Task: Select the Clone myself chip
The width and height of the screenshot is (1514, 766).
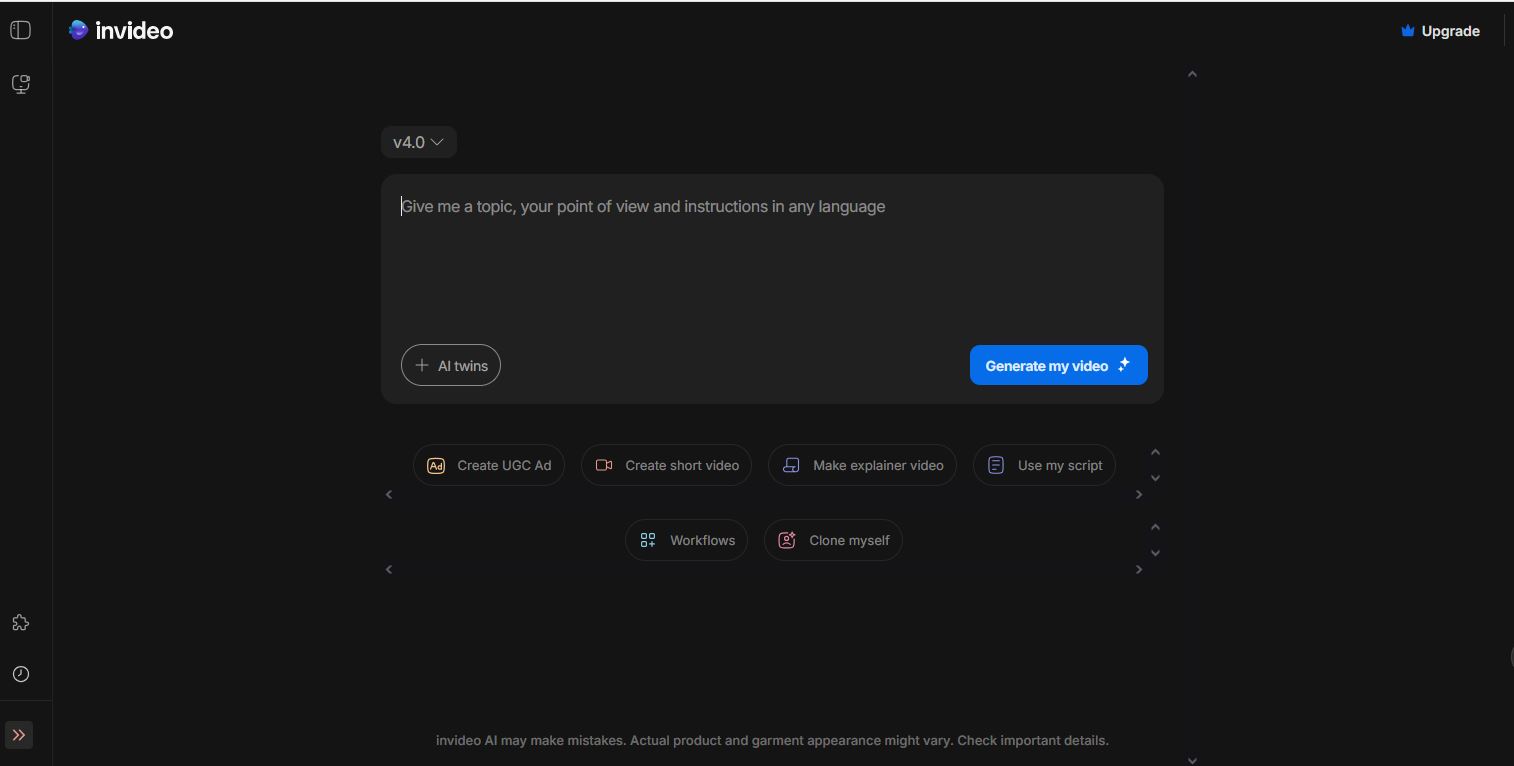Action: 833,541
